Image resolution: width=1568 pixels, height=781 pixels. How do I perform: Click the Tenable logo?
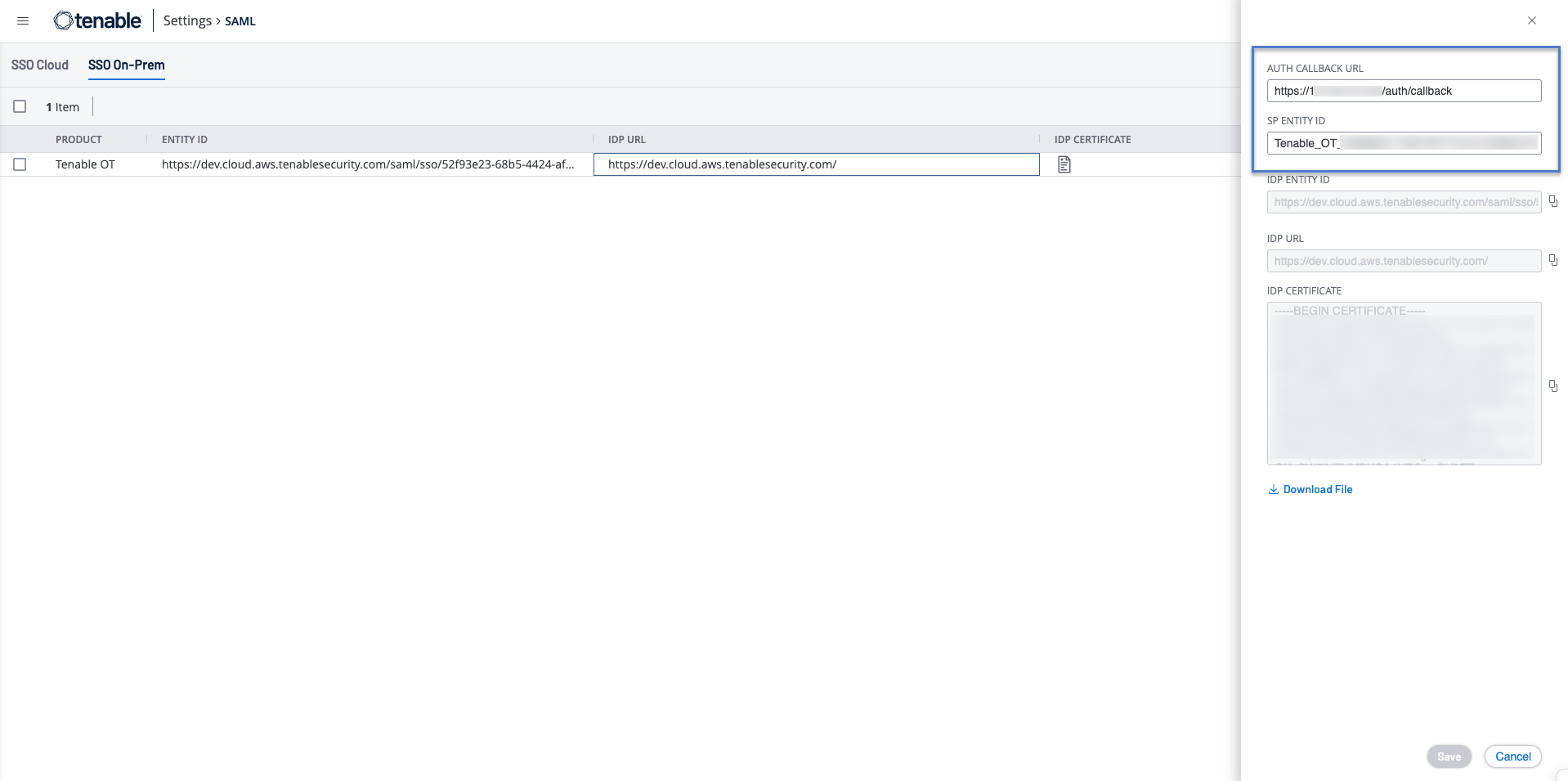pyautogui.click(x=97, y=21)
